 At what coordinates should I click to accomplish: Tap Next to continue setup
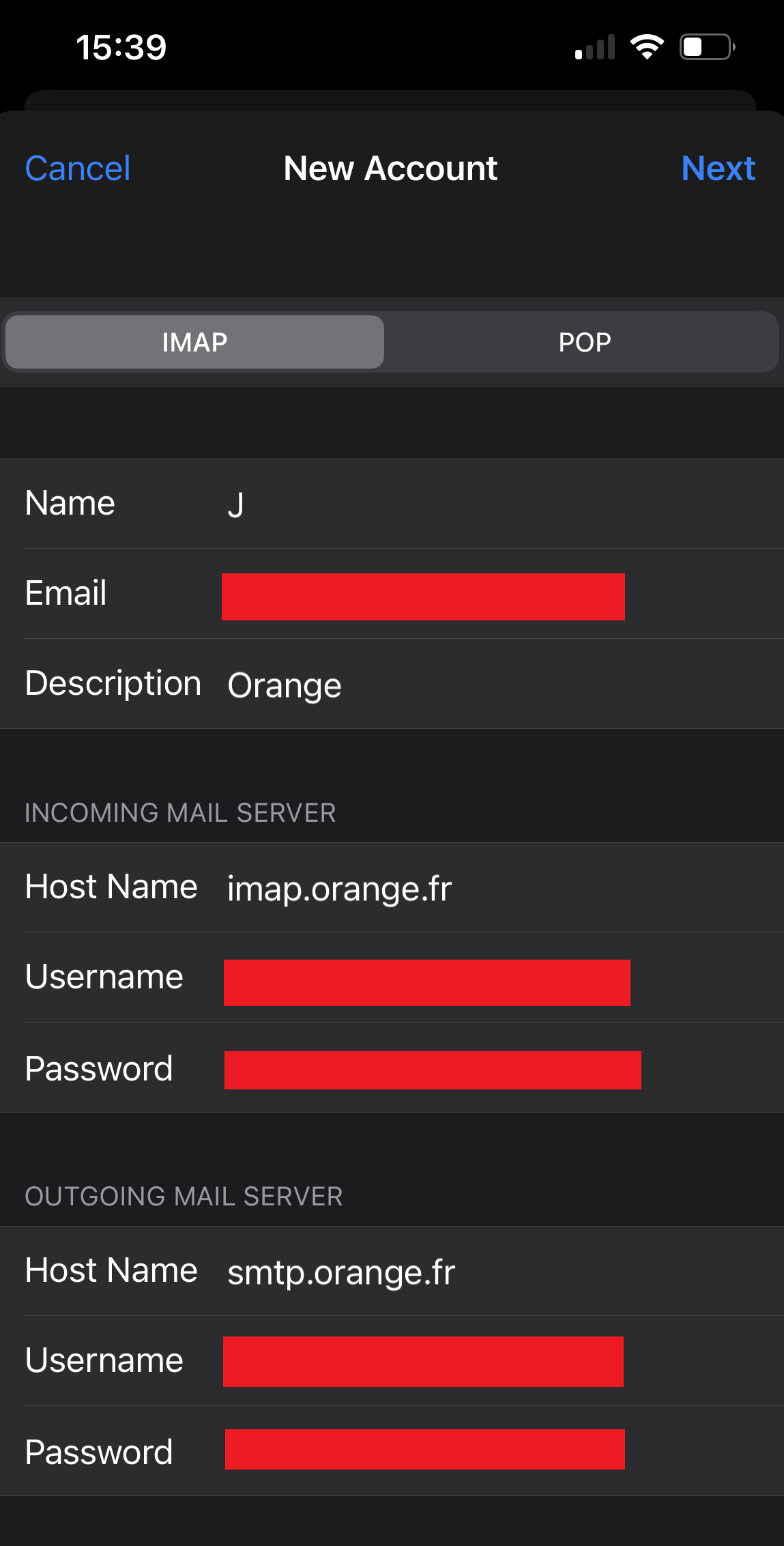click(x=718, y=169)
